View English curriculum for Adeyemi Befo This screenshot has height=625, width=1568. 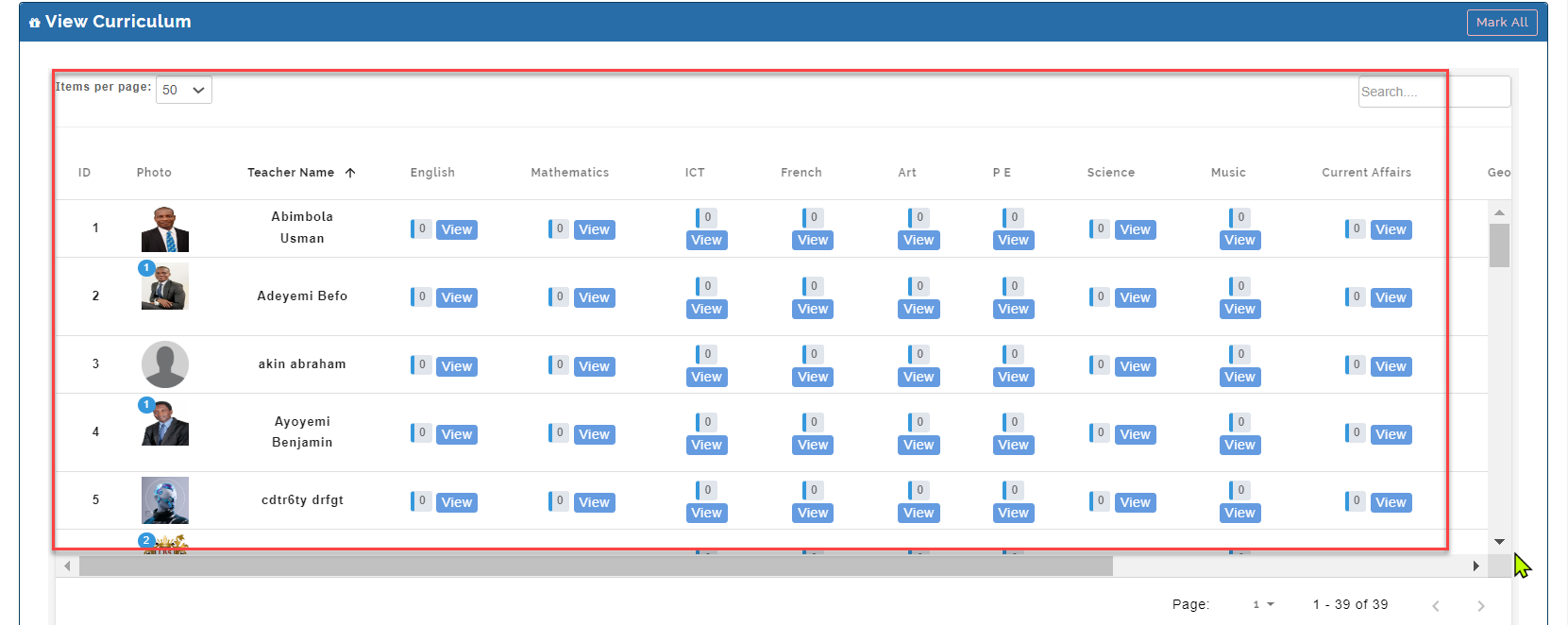[457, 297]
